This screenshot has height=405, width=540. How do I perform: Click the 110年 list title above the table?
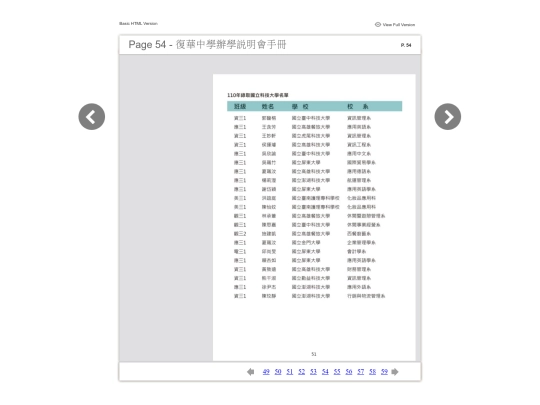click(x=258, y=95)
